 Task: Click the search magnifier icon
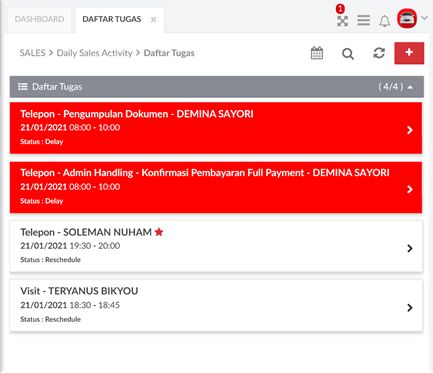[348, 53]
